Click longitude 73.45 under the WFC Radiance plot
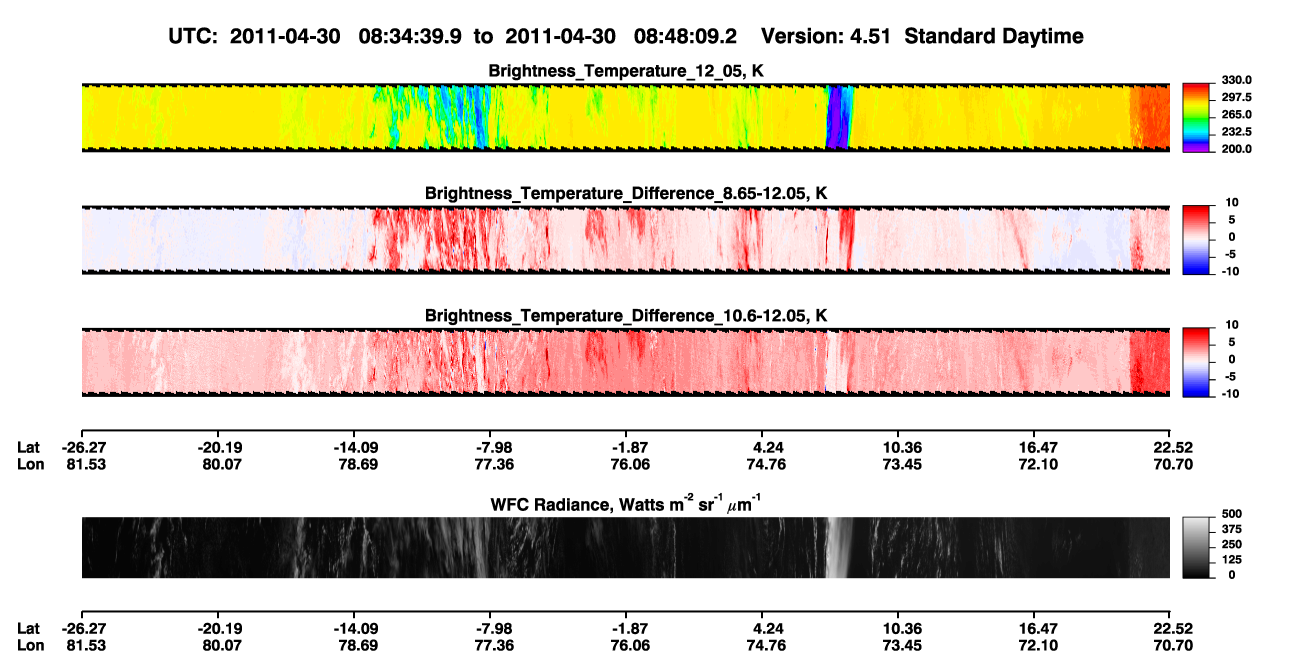Viewport: 1300px width, 667px height. [901, 646]
